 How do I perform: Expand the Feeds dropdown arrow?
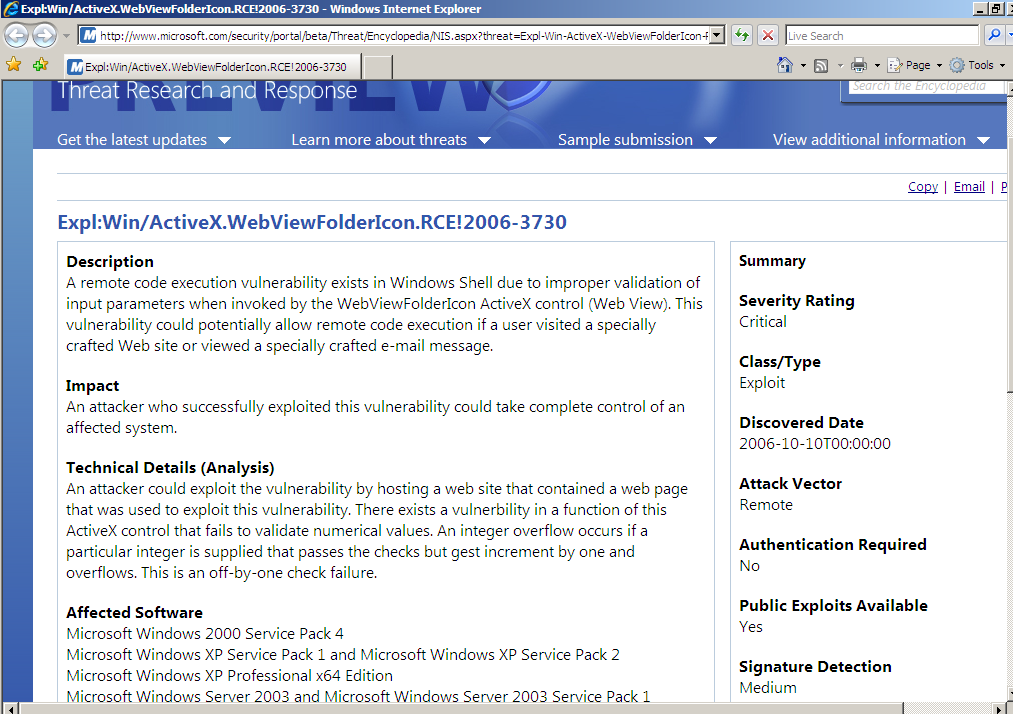840,65
